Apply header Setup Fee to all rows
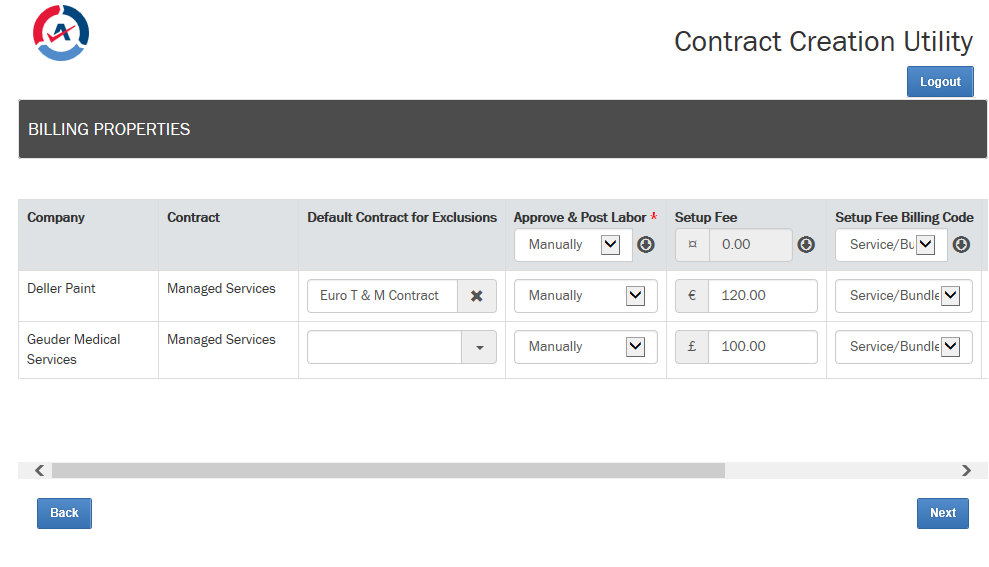Viewport: 989px width, 567px height. pyautogui.click(x=806, y=245)
